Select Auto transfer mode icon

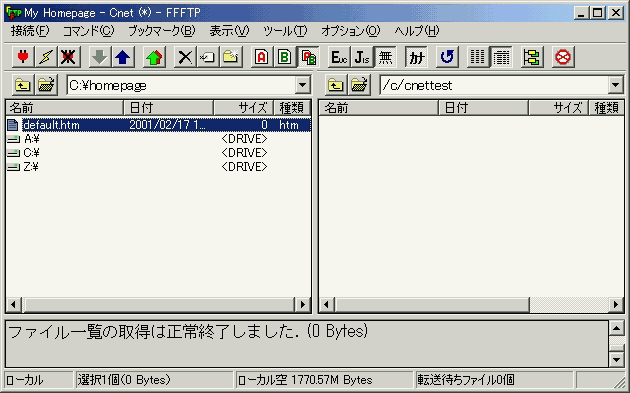[308, 57]
